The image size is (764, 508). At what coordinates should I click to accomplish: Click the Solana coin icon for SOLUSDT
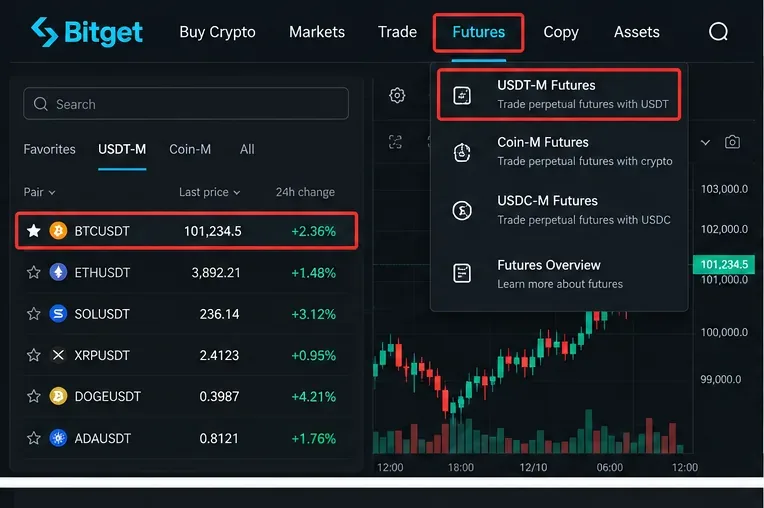click(x=58, y=314)
